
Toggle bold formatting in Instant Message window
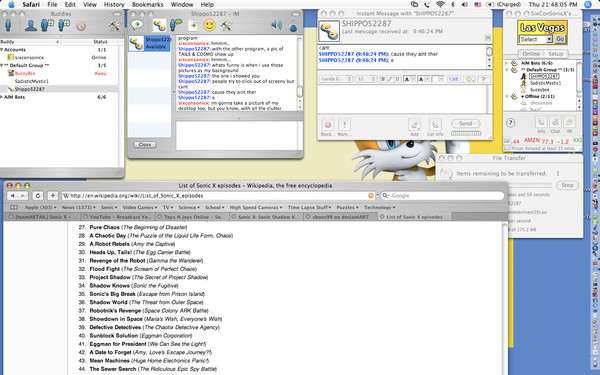pos(383,79)
